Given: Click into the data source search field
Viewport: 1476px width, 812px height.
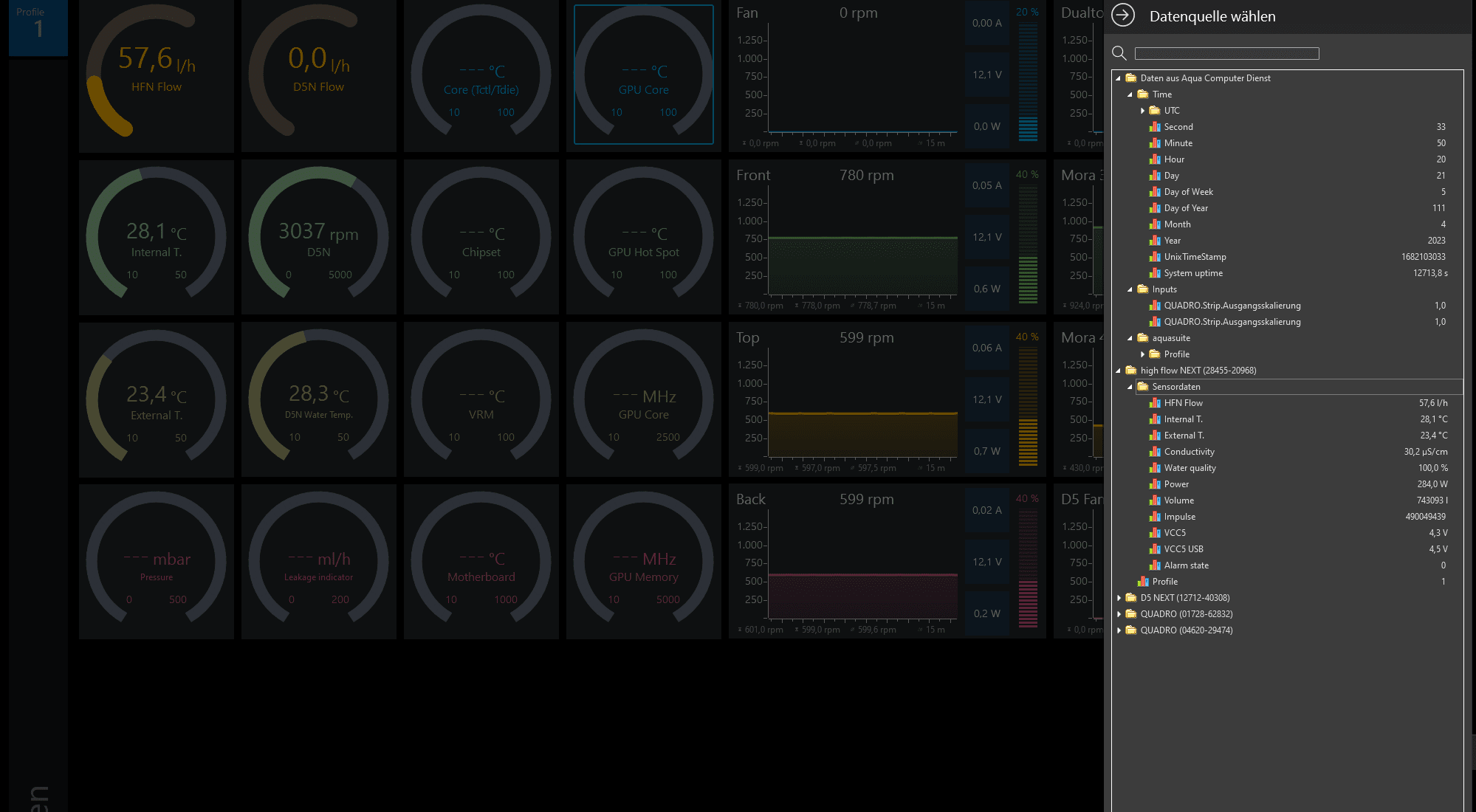Looking at the screenshot, I should (1226, 53).
